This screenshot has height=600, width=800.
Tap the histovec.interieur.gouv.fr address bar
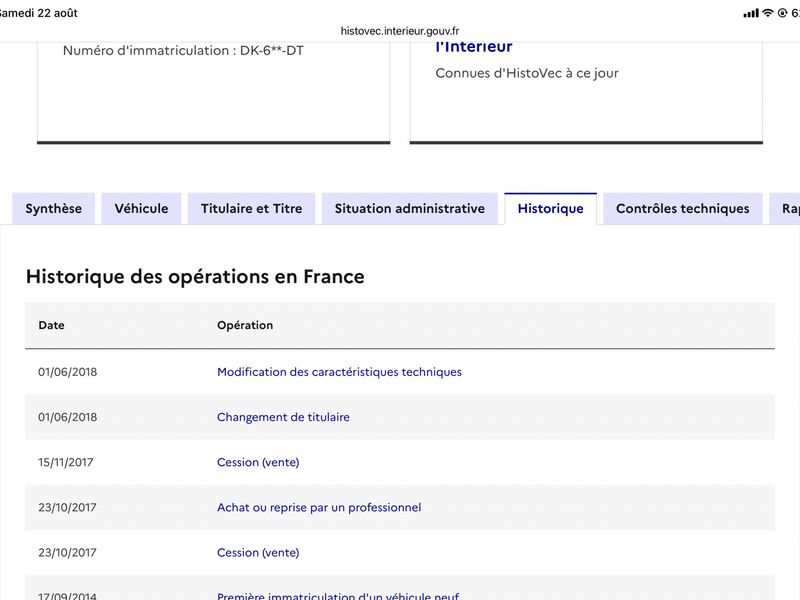pyautogui.click(x=400, y=31)
